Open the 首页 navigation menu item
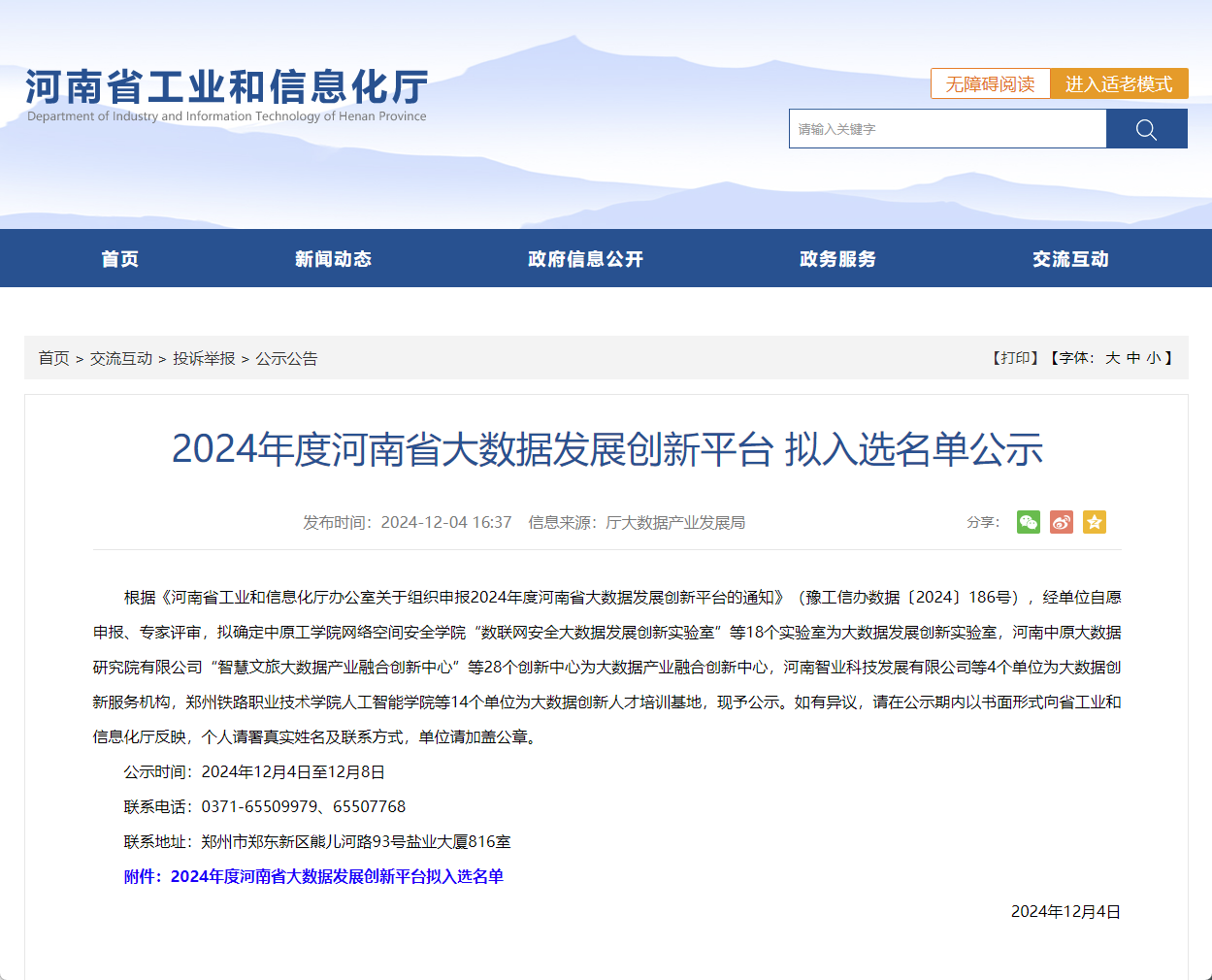 pyautogui.click(x=120, y=259)
